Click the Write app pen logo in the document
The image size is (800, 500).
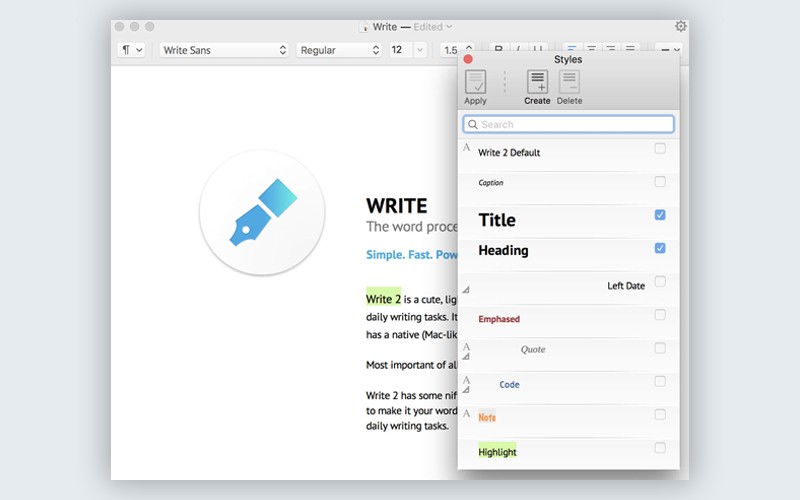tap(262, 212)
